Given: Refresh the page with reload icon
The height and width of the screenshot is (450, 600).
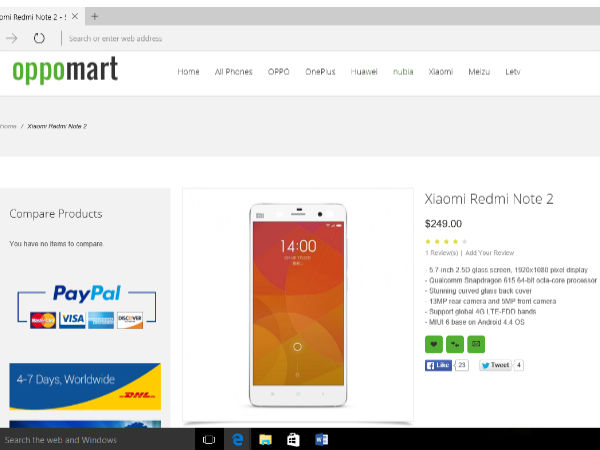Looking at the screenshot, I should 39,38.
